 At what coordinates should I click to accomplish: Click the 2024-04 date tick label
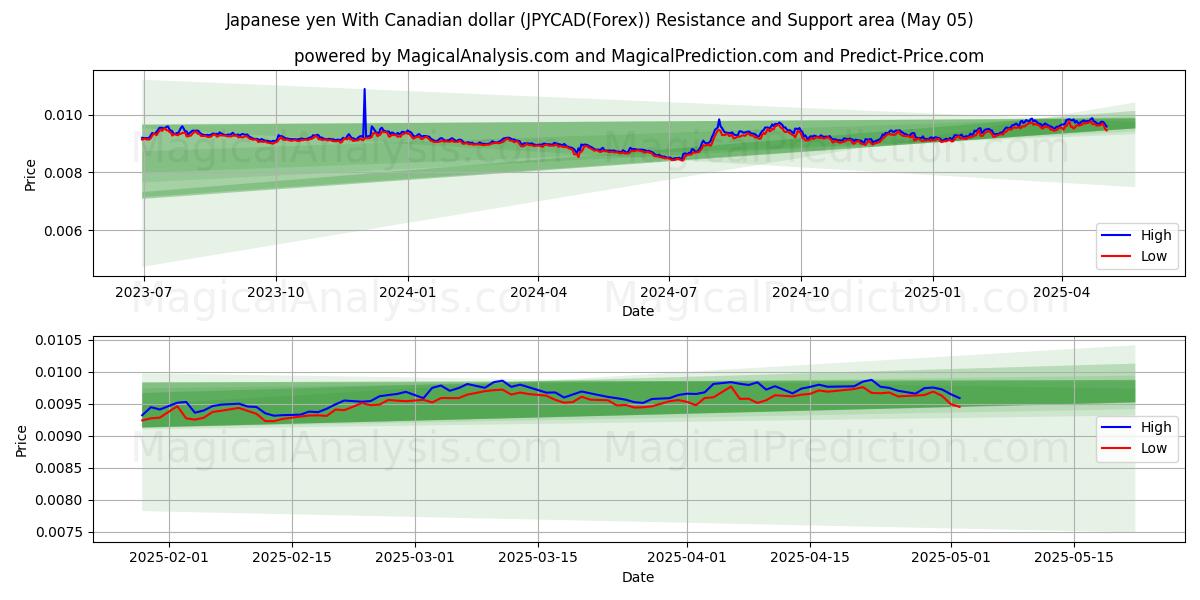[538, 292]
